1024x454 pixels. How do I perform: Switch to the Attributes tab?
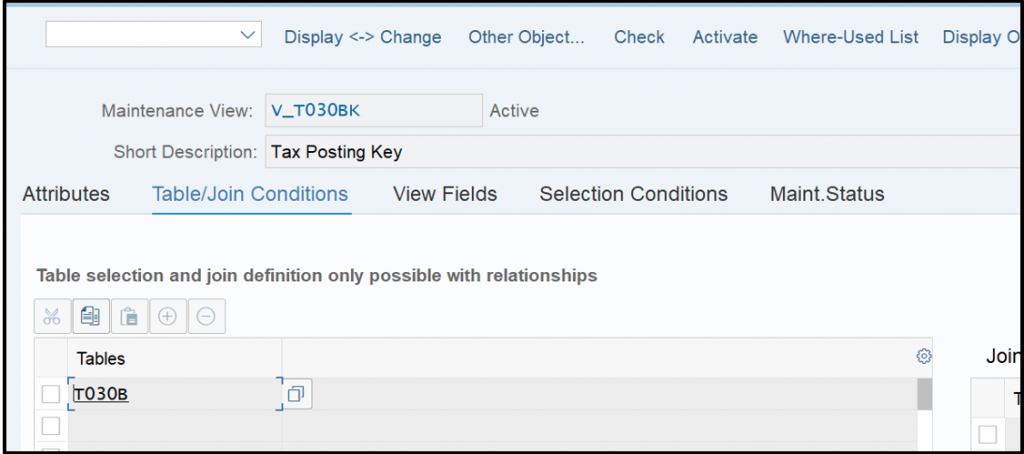click(x=66, y=194)
